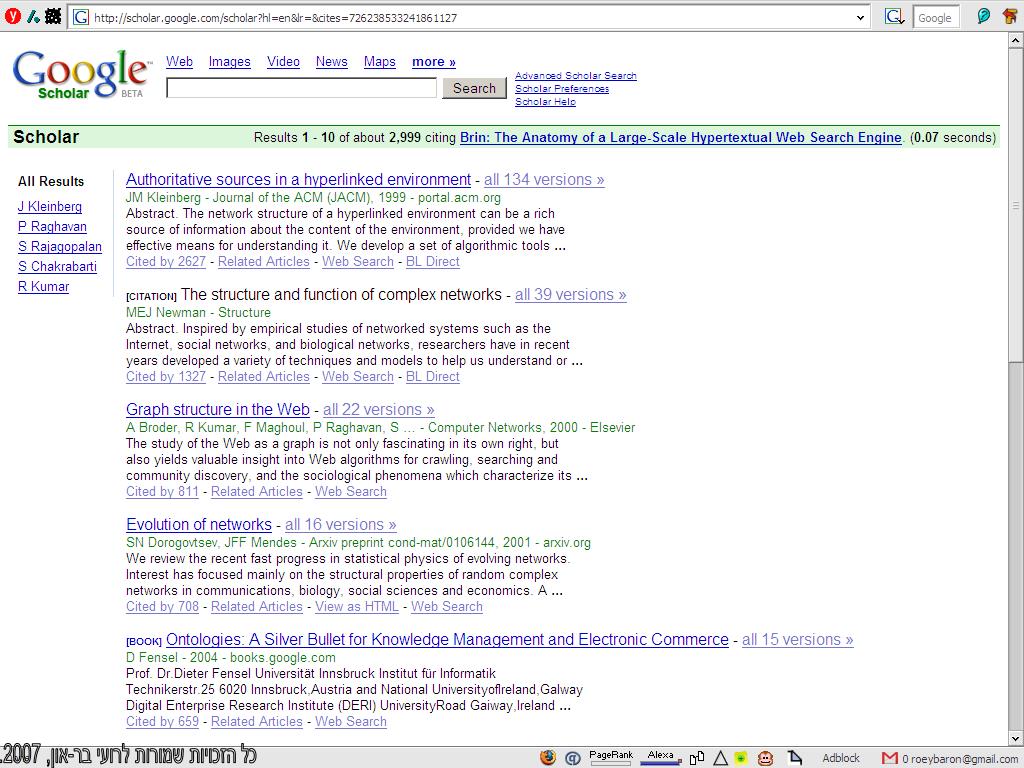Open Related Articles for Newman paper
The image size is (1024, 768).
[264, 376]
